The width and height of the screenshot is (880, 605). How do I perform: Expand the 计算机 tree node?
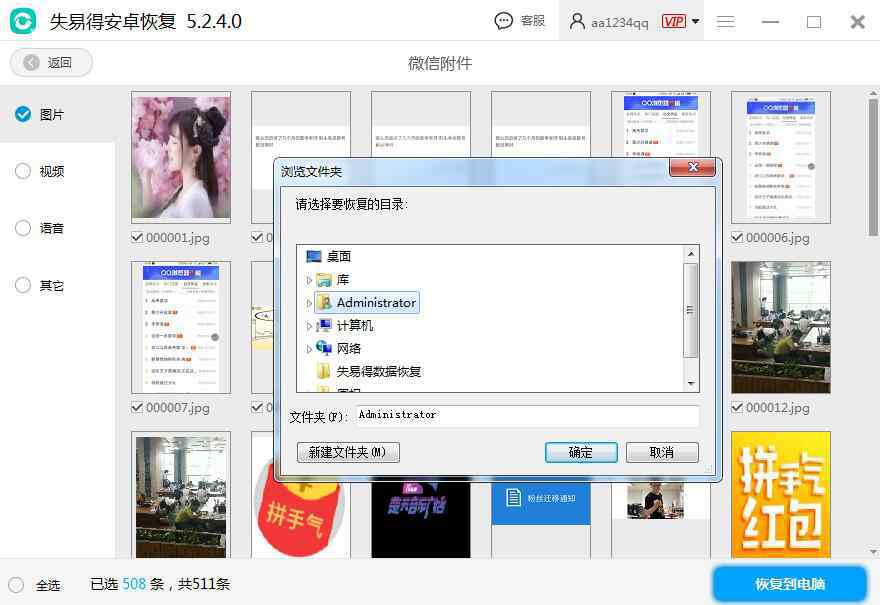point(309,326)
